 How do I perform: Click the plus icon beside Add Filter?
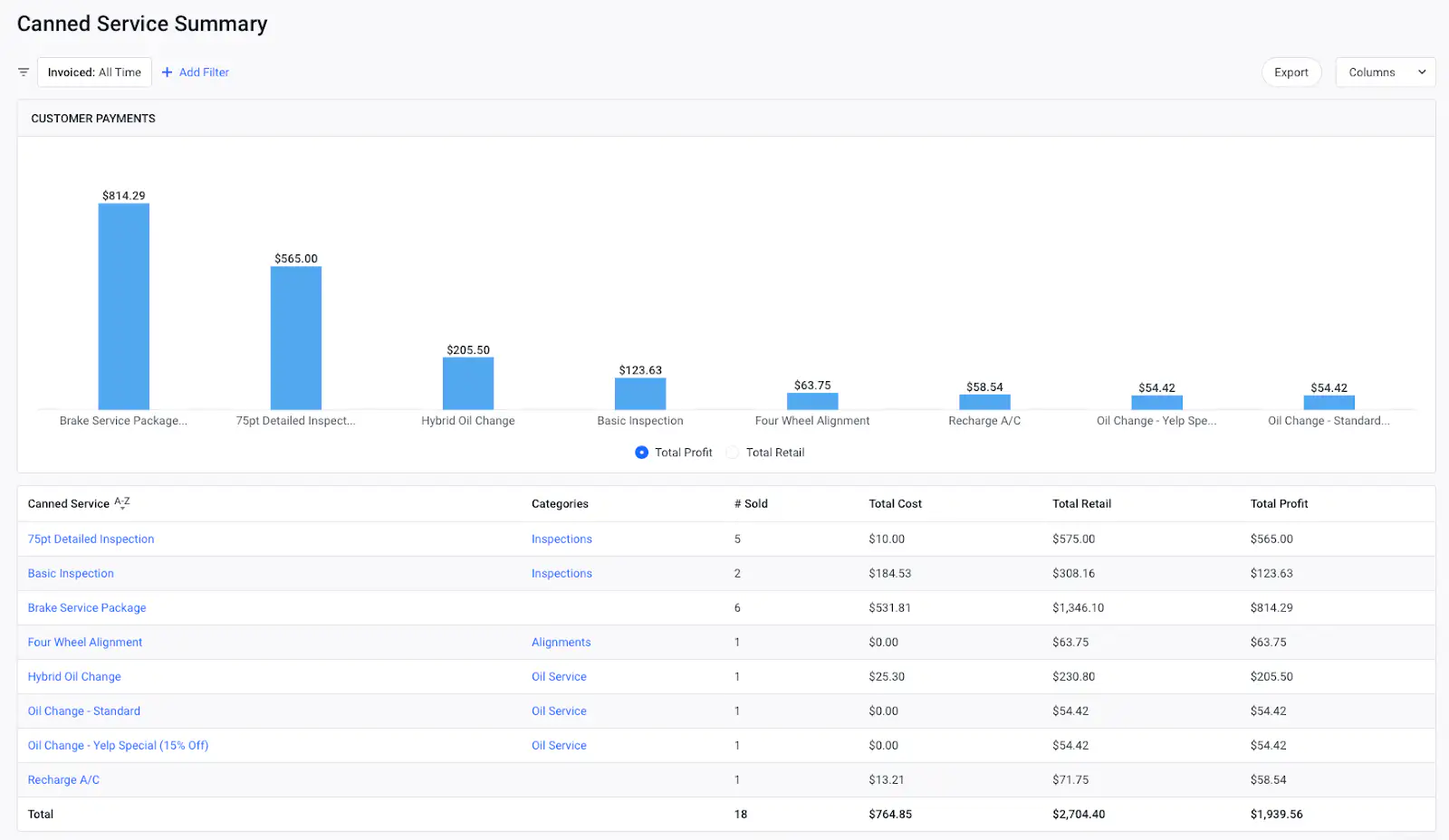tap(167, 72)
